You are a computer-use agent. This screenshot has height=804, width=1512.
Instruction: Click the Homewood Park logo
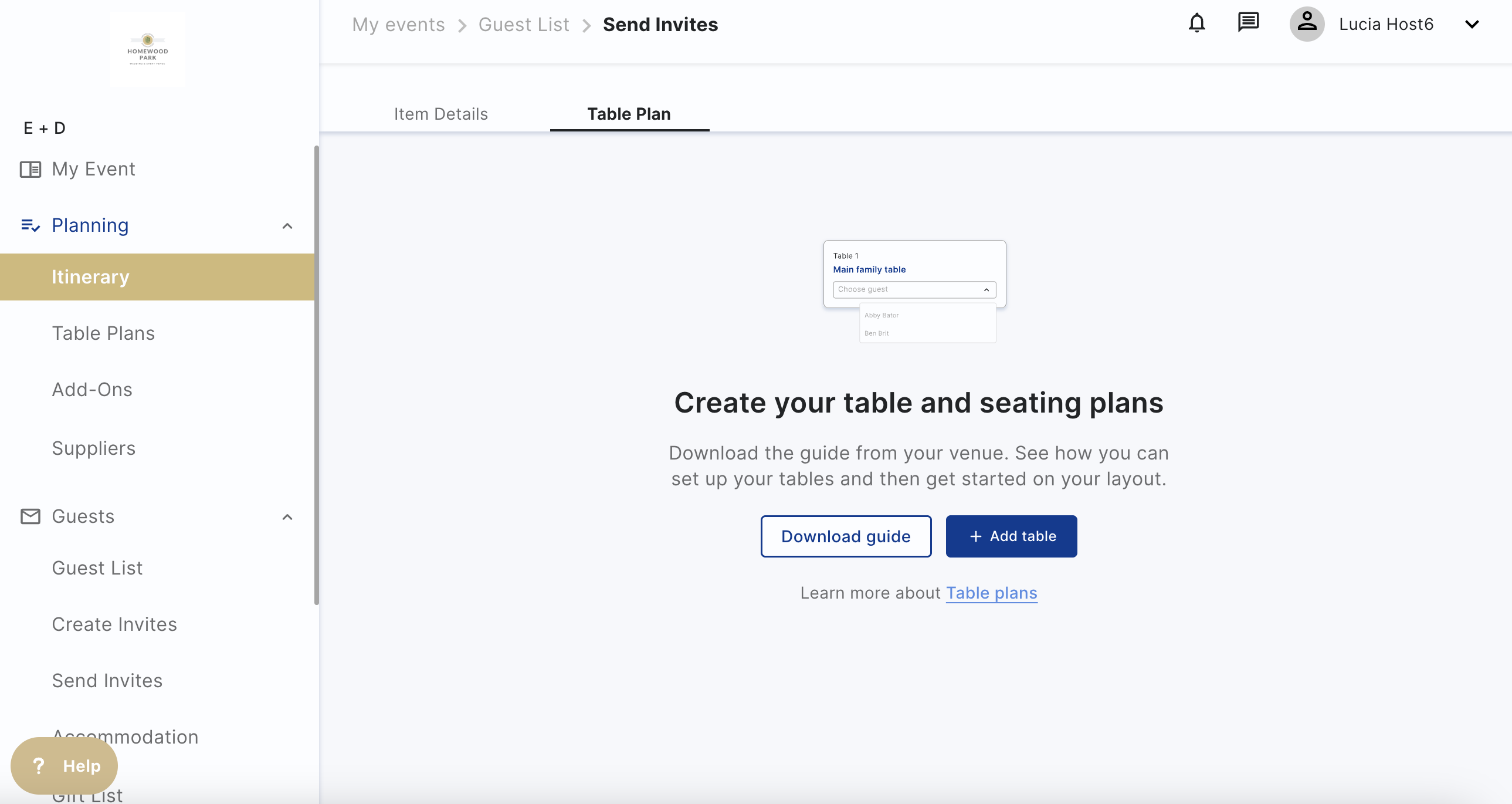click(x=148, y=49)
